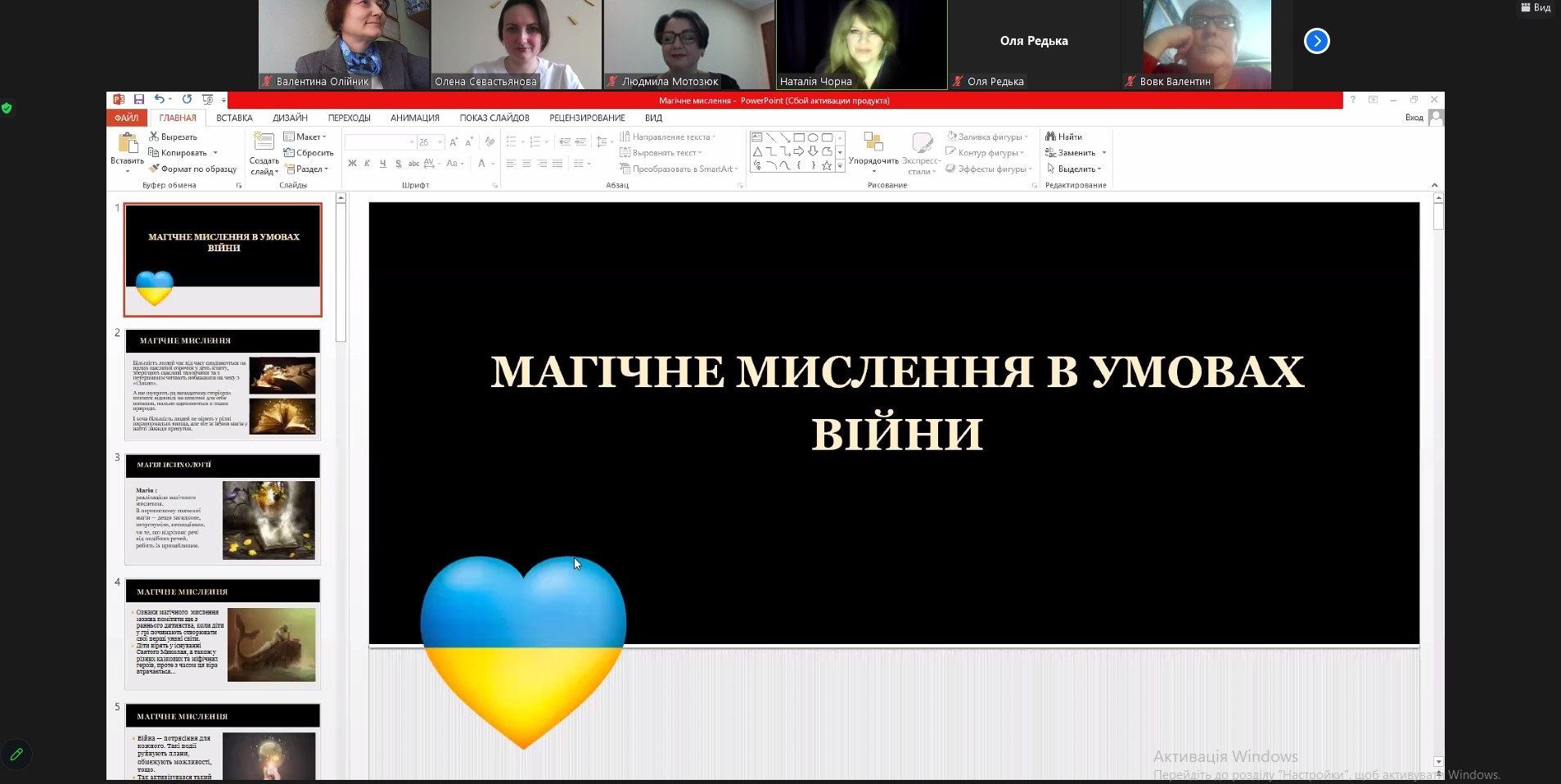Click the Arrange (Упорядочить) icon
The height and width of the screenshot is (784, 1561).
pyautogui.click(x=873, y=142)
